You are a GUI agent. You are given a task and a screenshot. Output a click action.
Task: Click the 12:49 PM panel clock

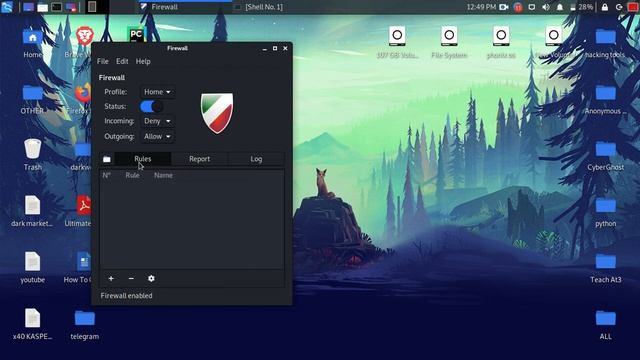coord(481,7)
